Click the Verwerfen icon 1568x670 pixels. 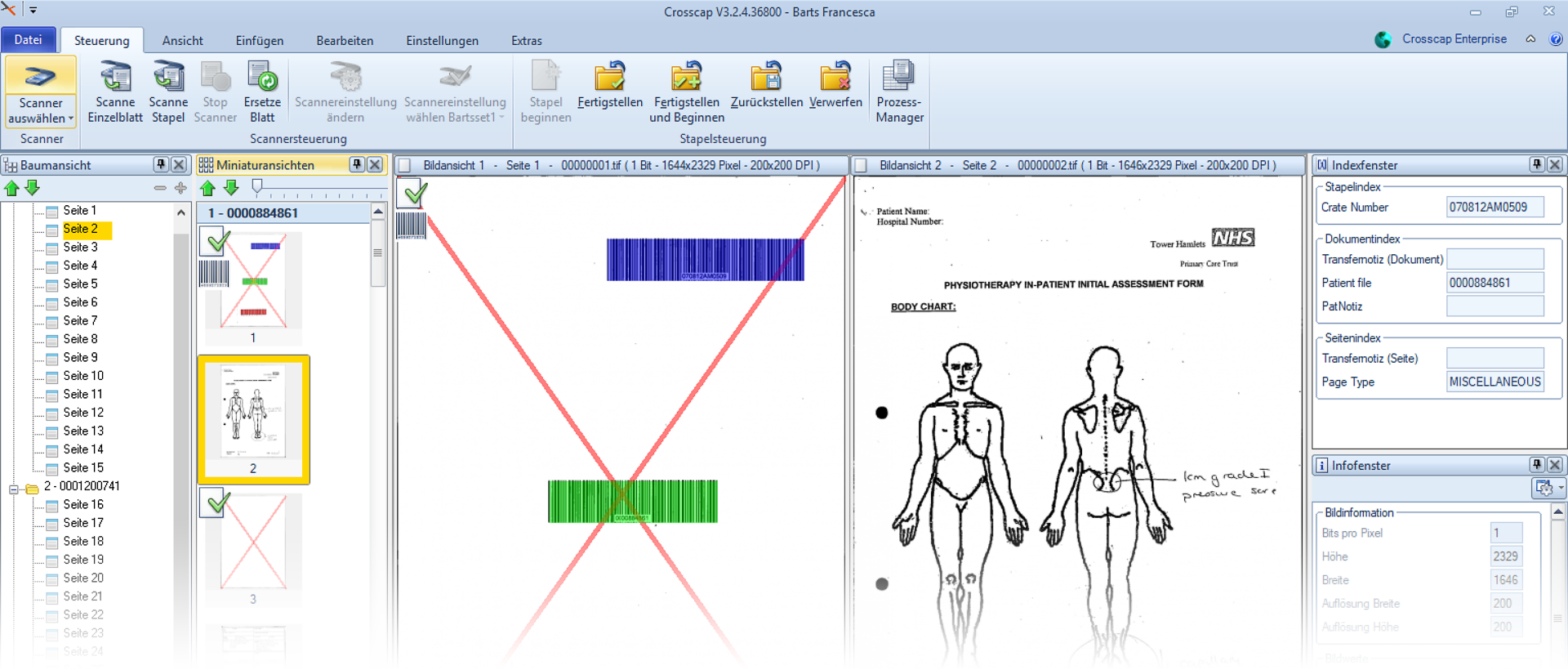point(835,78)
